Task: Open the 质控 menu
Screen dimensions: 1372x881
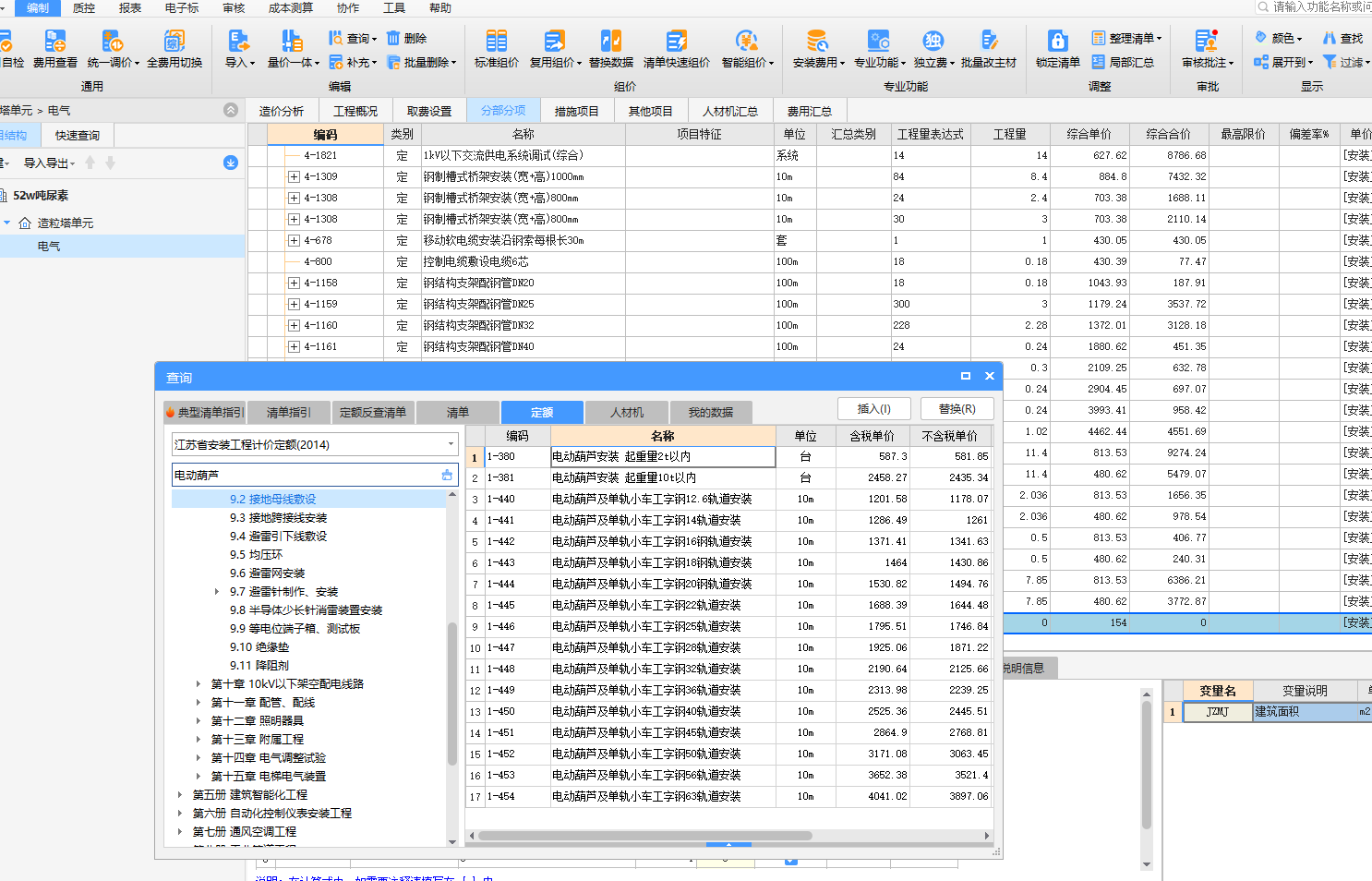Action: pos(84,7)
